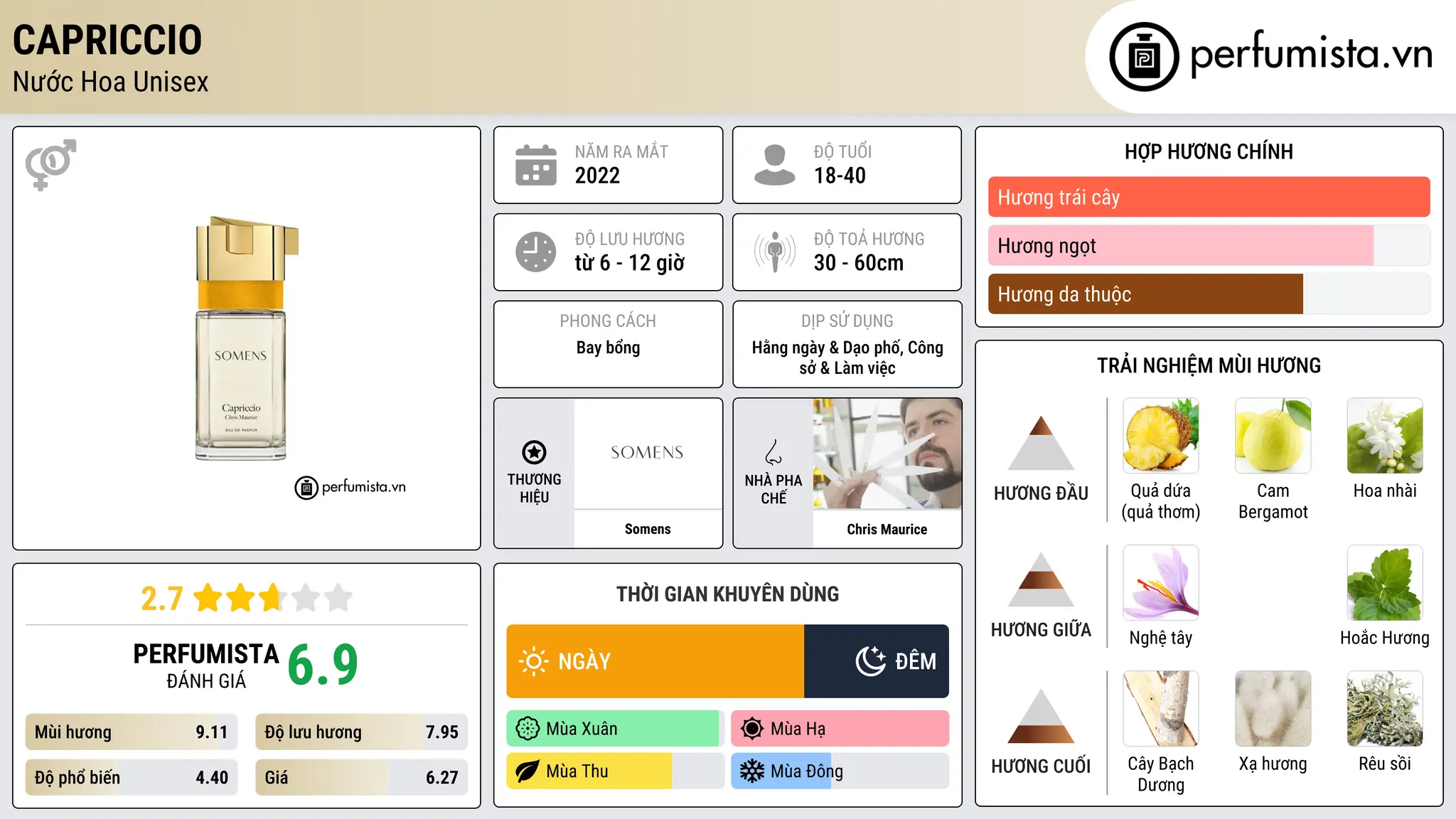The width and height of the screenshot is (1456, 819).
Task: Click the 18-40 age range value
Action: [x=840, y=176]
